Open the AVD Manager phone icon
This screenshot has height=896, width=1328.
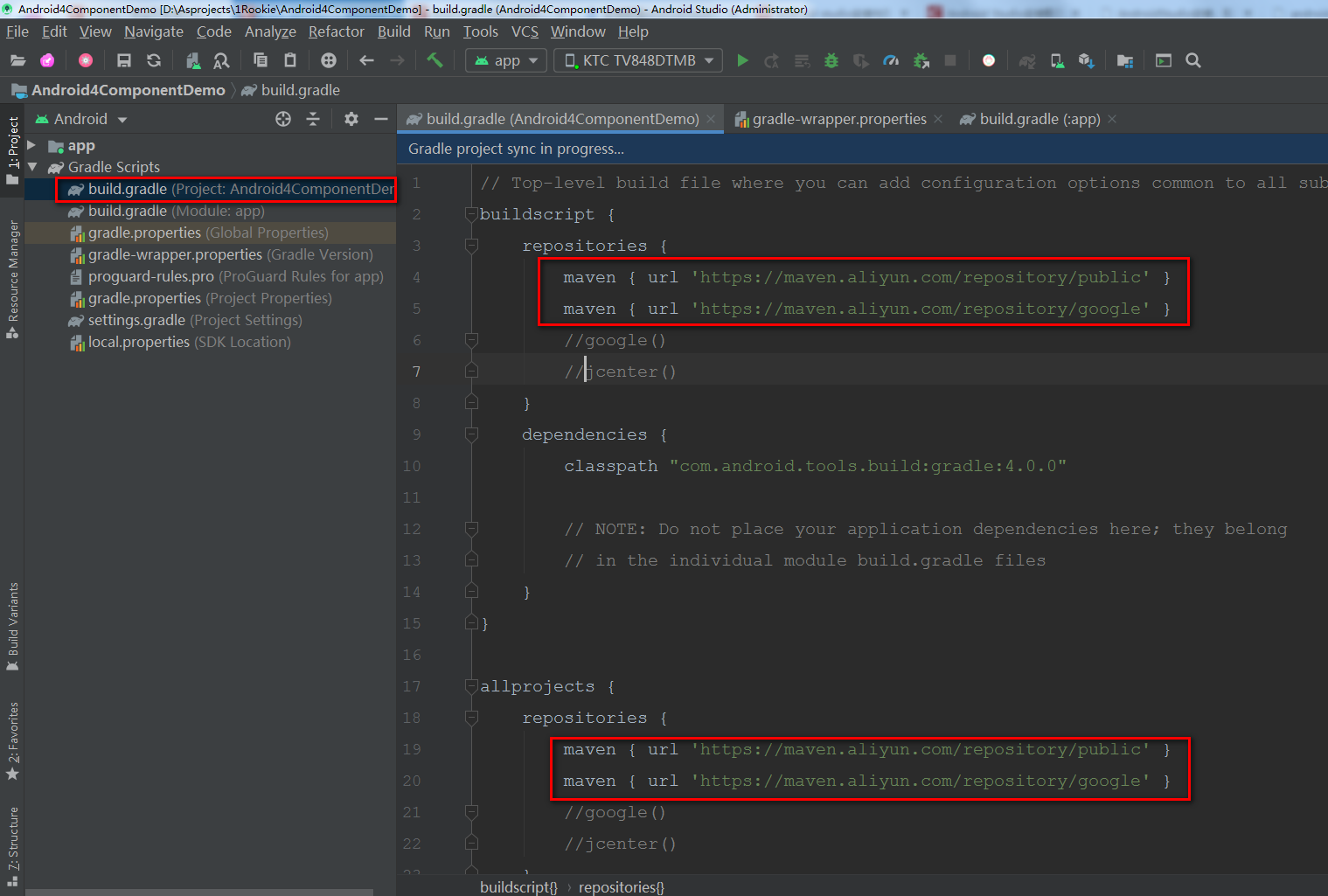pos(1057,60)
